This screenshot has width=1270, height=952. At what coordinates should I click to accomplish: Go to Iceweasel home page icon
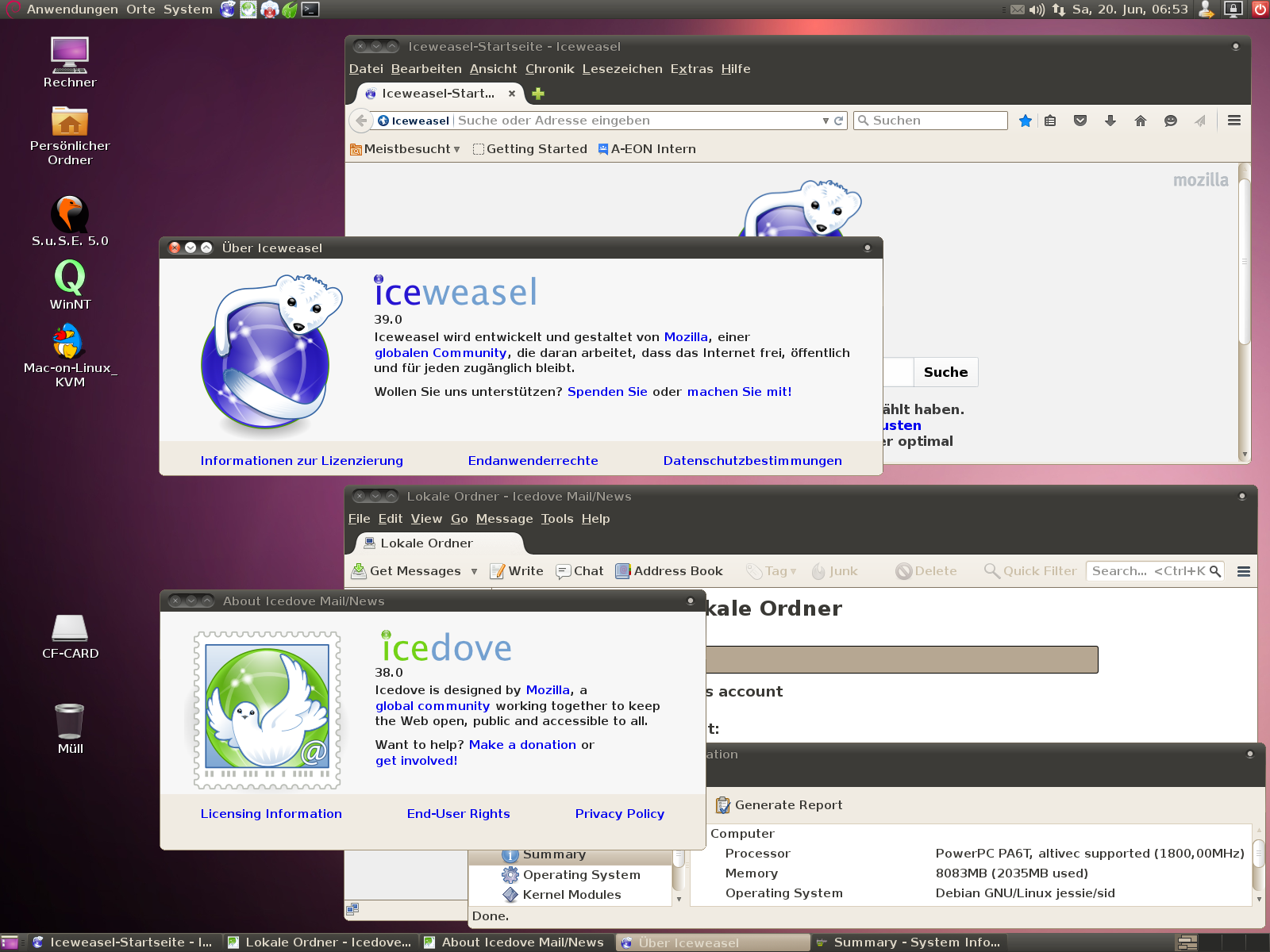click(x=1141, y=121)
